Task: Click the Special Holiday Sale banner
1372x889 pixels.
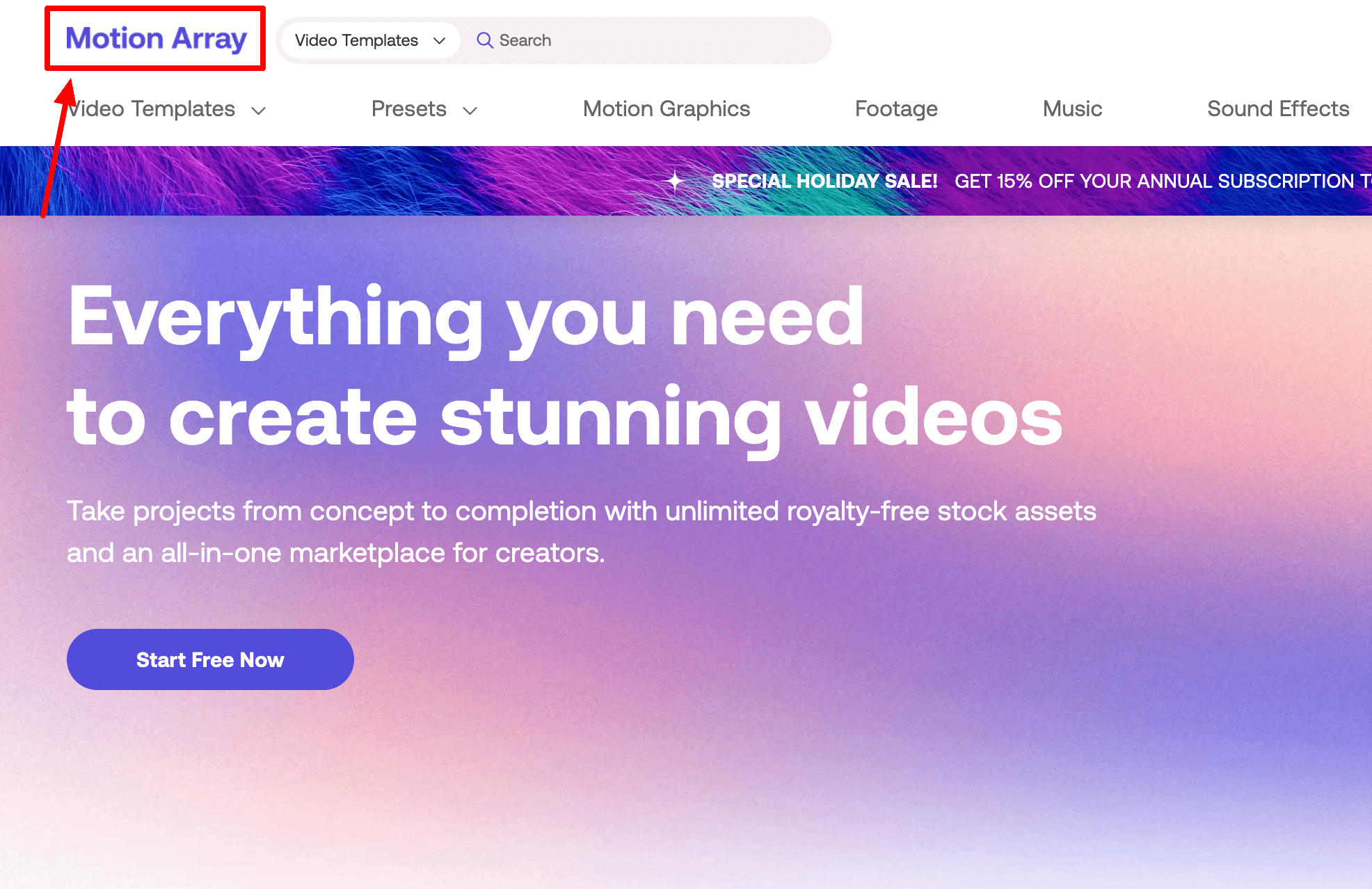Action: click(825, 182)
